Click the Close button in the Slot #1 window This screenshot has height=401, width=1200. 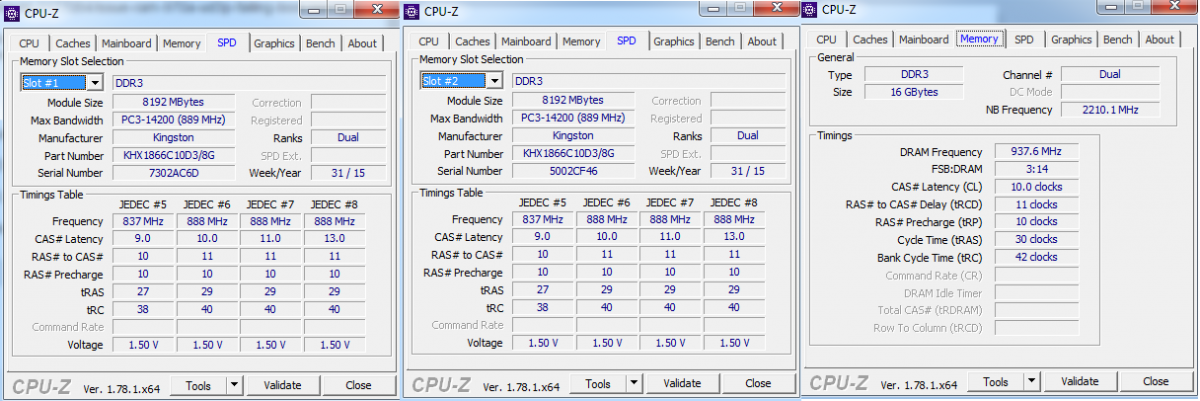tap(359, 385)
